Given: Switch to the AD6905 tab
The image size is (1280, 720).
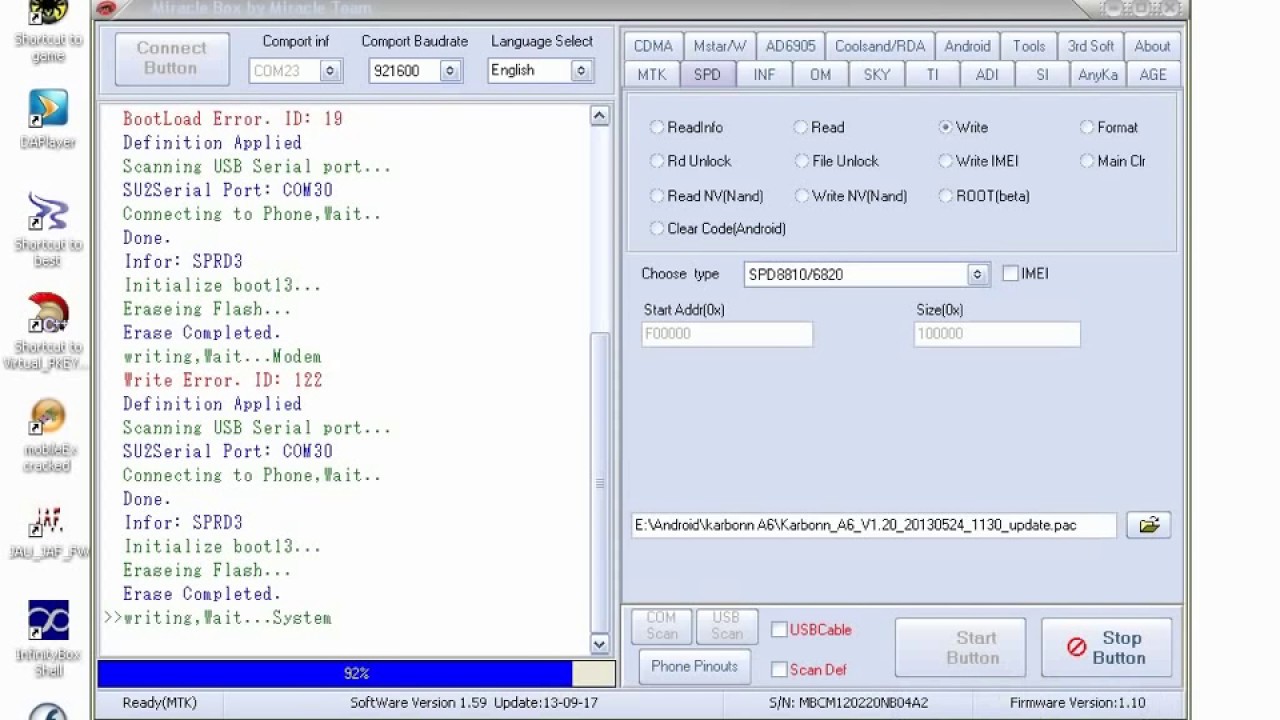Looking at the screenshot, I should (791, 46).
